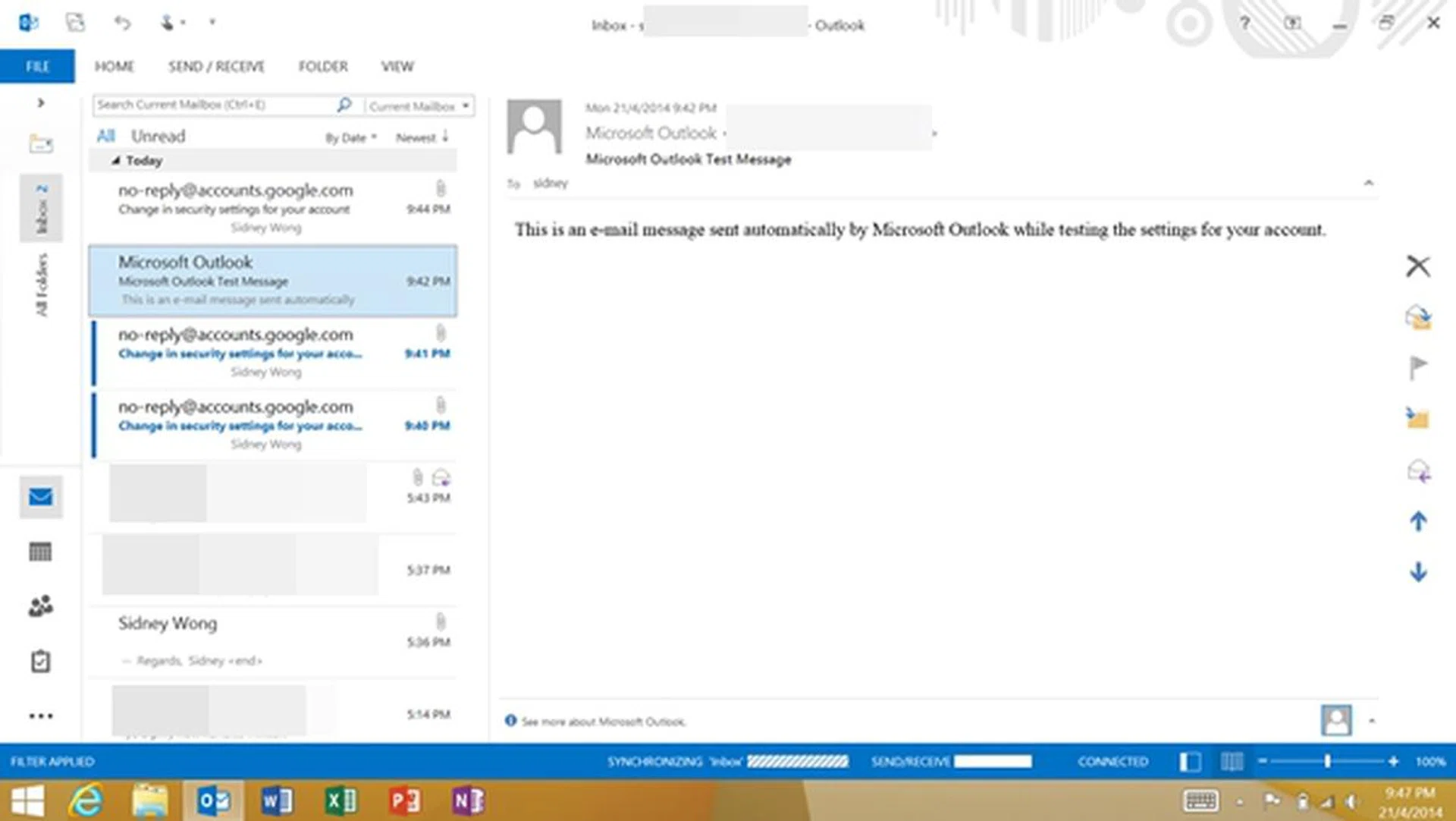The image size is (1456, 821).
Task: Select the All messages filter
Action: point(105,136)
